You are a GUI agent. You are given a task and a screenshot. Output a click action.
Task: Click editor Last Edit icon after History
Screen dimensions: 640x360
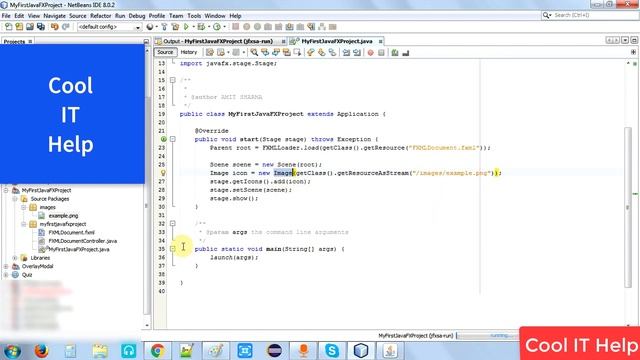(210, 53)
